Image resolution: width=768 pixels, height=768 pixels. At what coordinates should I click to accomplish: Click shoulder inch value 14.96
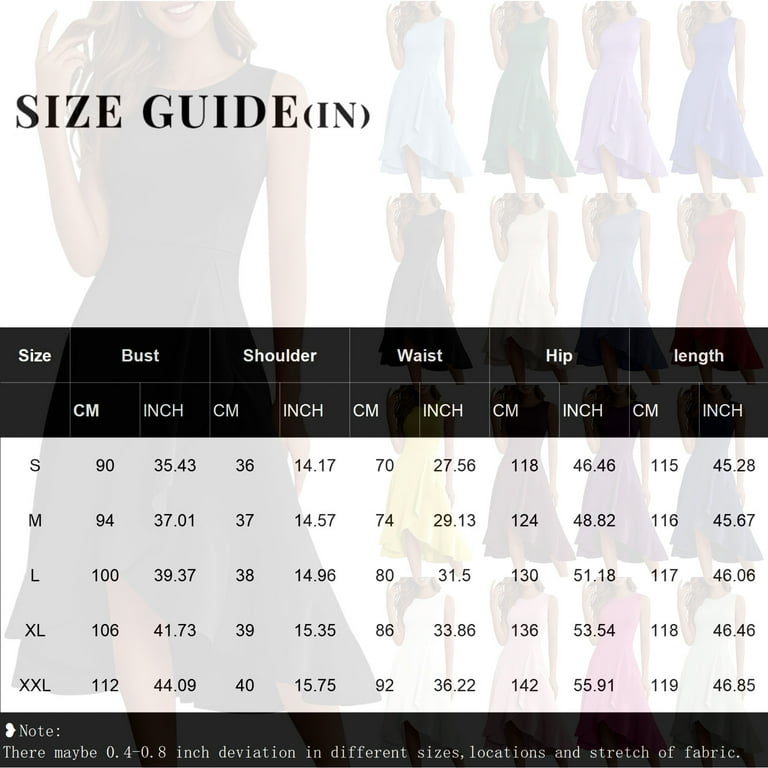tap(315, 575)
